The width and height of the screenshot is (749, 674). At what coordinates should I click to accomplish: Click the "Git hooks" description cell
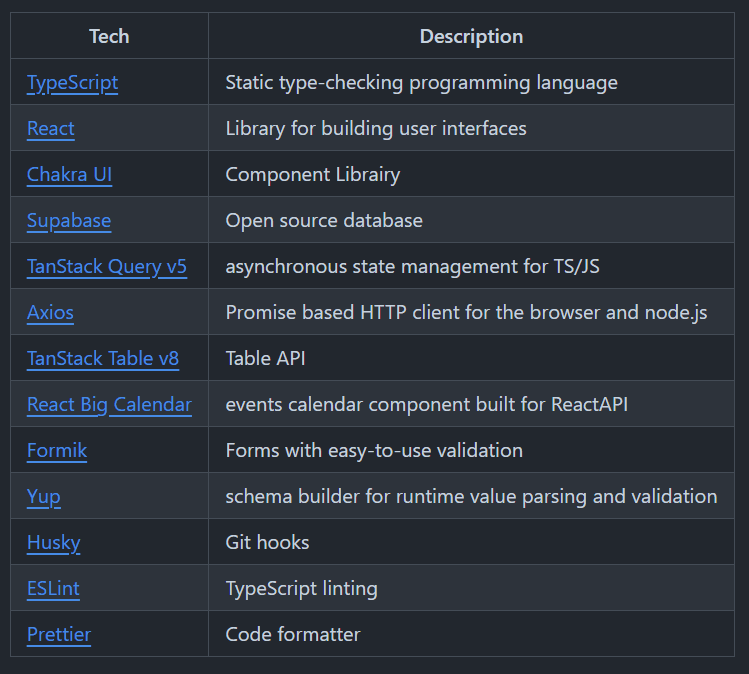click(x=471, y=542)
